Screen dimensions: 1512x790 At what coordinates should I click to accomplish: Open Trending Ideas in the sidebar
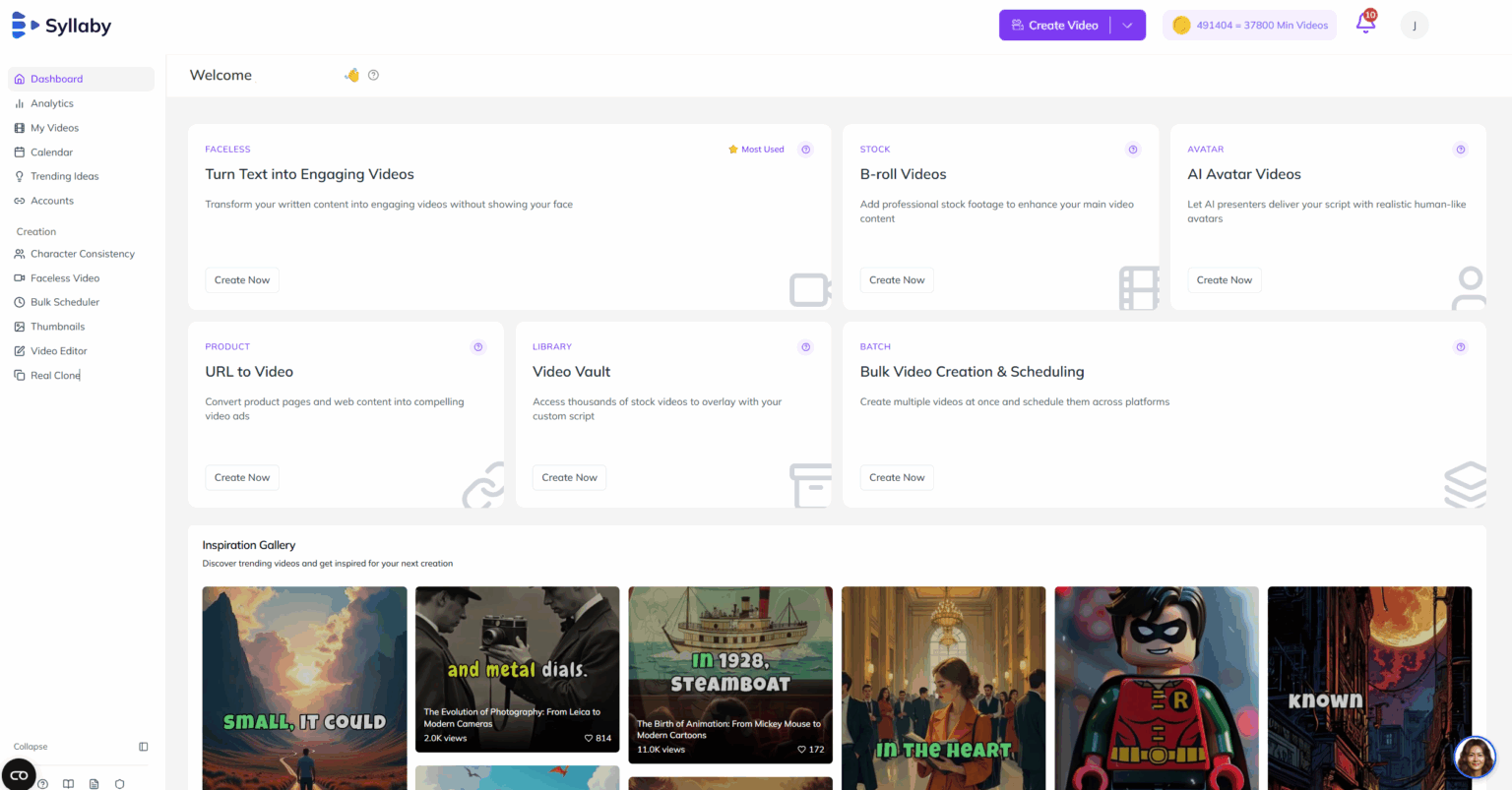point(65,175)
